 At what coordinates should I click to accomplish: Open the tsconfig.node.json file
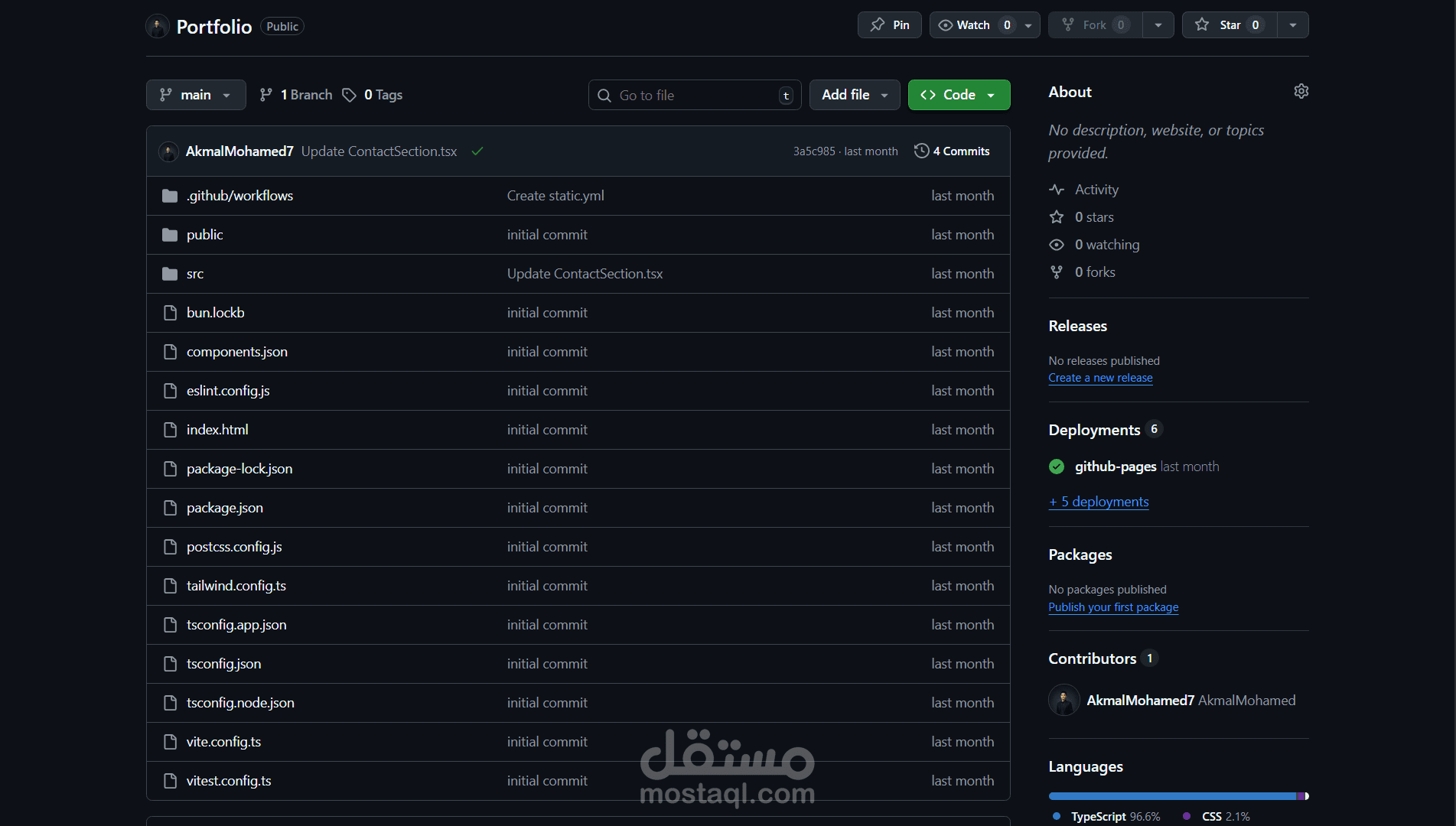point(240,703)
